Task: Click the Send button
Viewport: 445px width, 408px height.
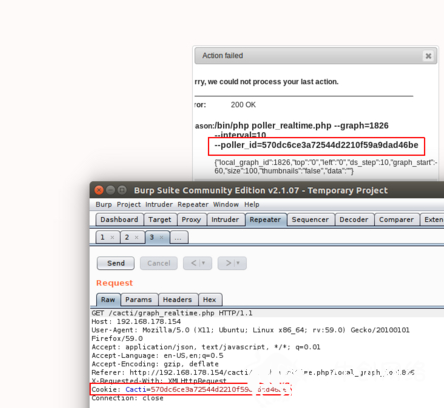Action: [116, 263]
